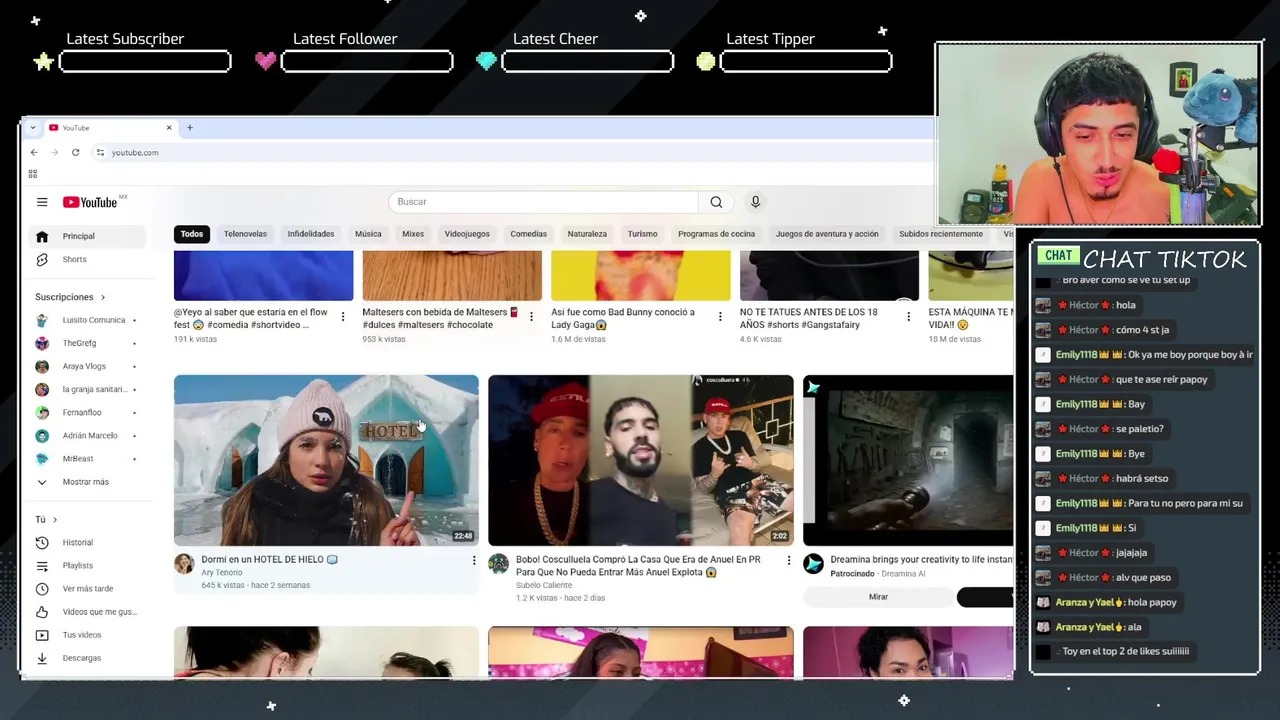Open the YouTube hamburger guide menu
1280x720 pixels.
[x=42, y=202]
